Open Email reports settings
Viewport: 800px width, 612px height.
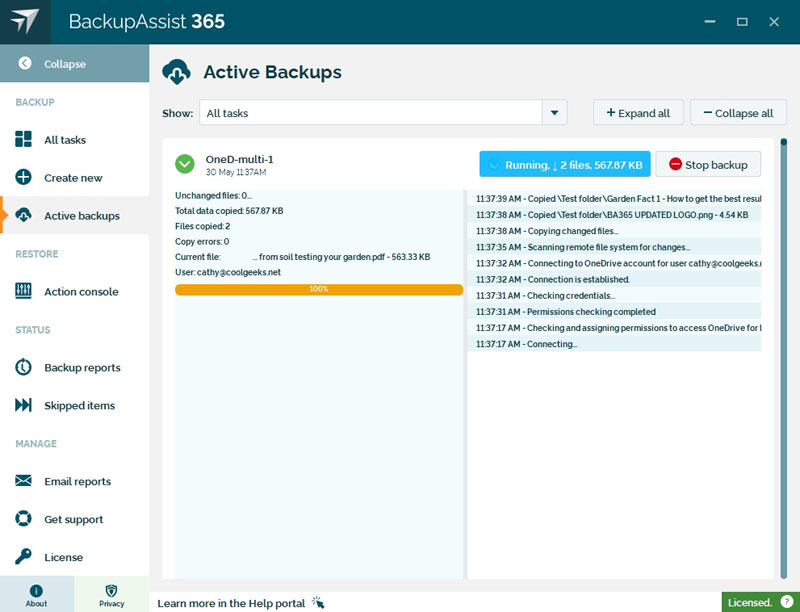coord(74,481)
